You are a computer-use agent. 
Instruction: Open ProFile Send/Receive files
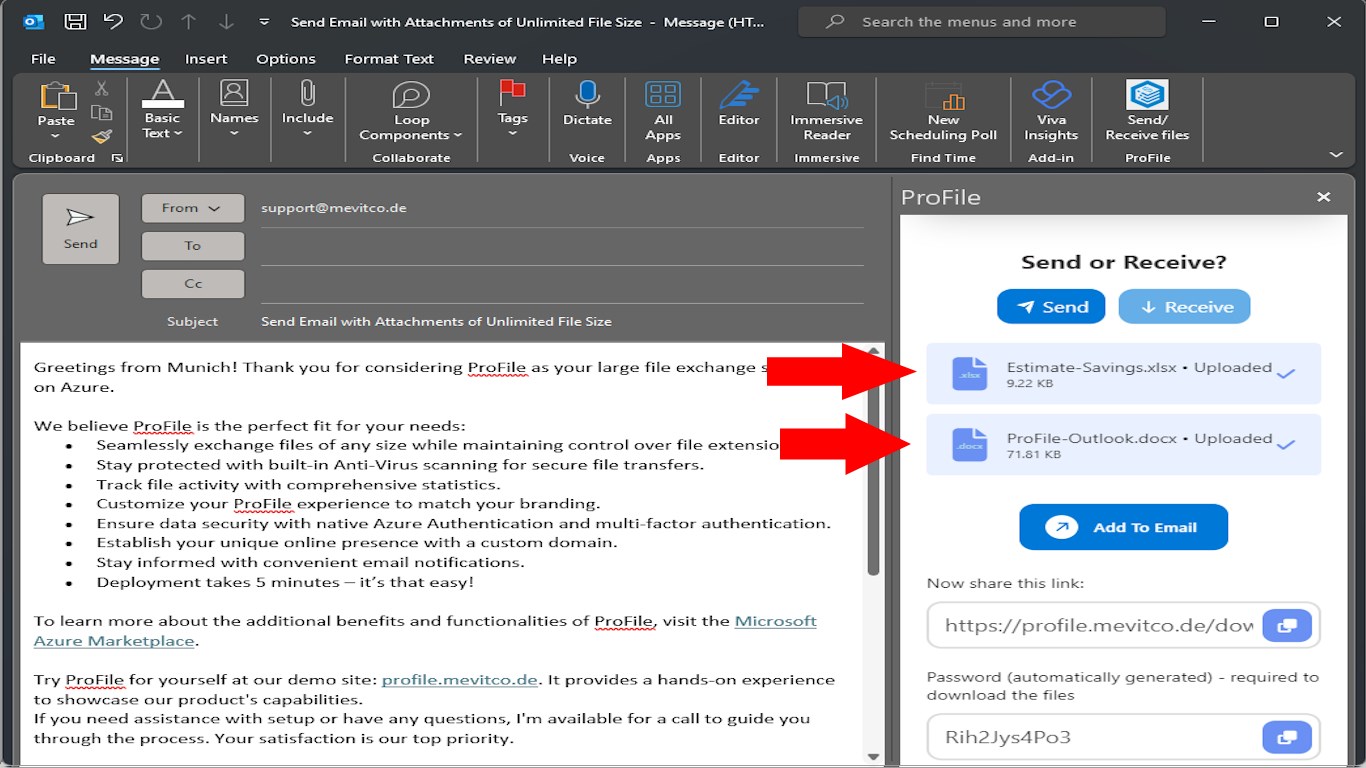pyautogui.click(x=1147, y=111)
